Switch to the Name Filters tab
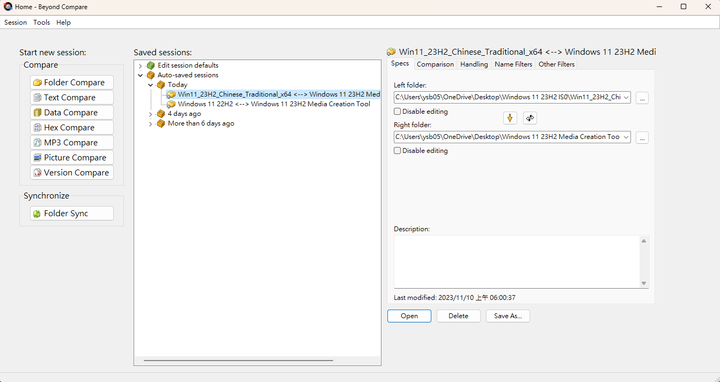 tap(513, 64)
